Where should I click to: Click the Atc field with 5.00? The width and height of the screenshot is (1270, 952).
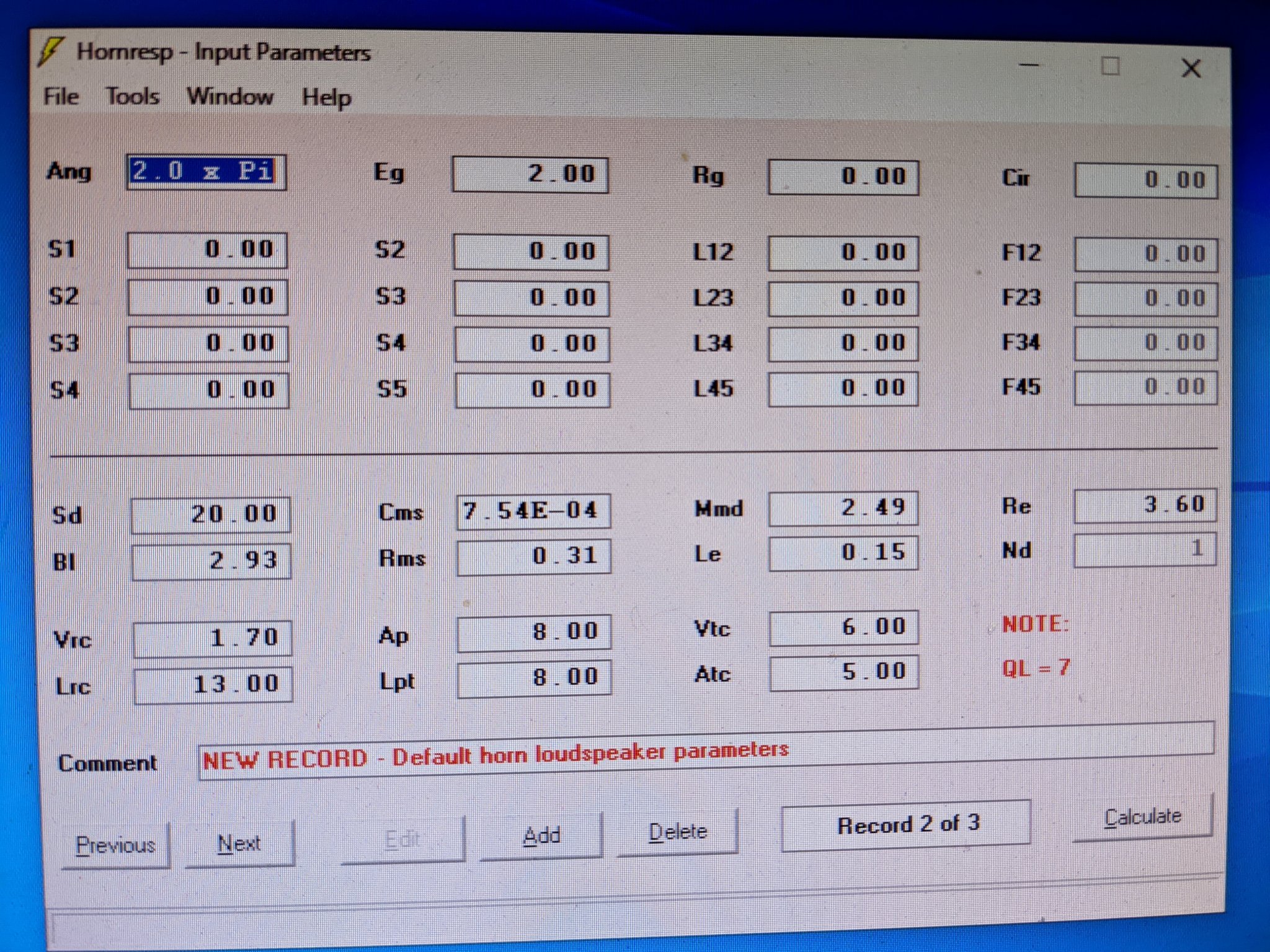(844, 673)
